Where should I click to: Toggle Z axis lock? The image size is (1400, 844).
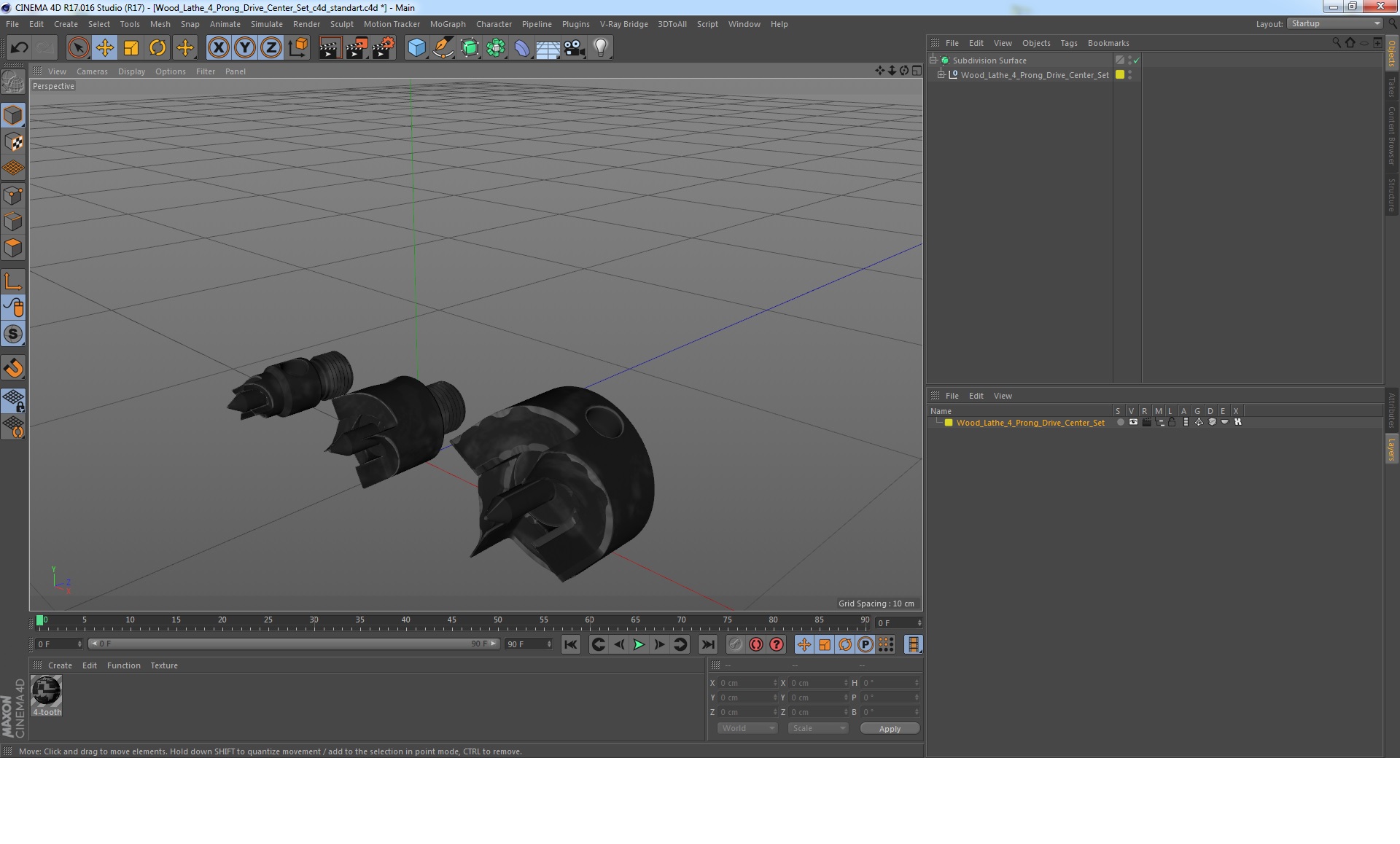click(271, 48)
